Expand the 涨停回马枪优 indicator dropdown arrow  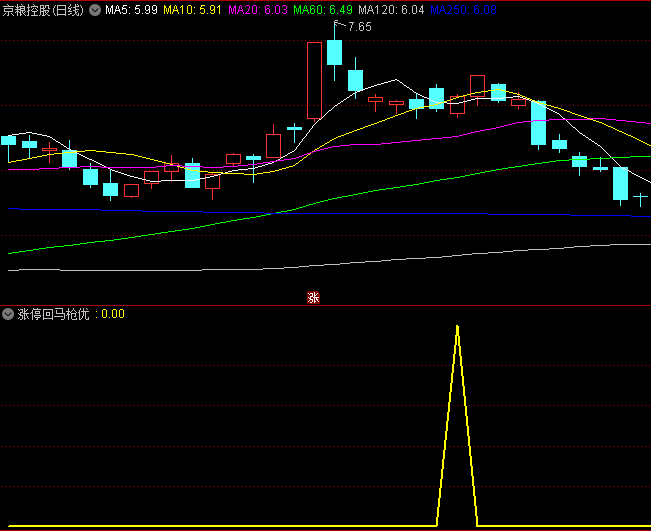[x=8, y=314]
